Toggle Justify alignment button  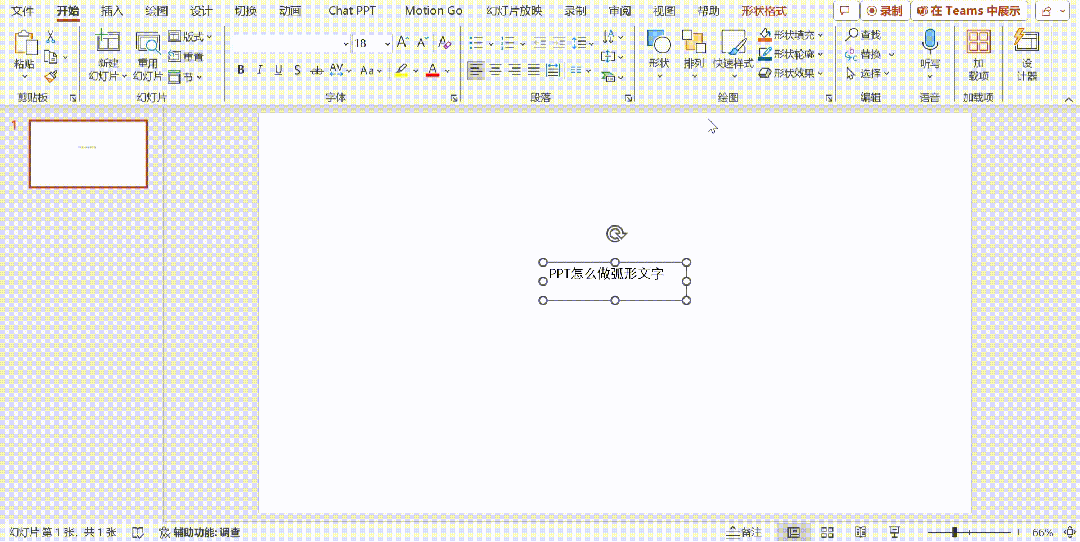533,70
